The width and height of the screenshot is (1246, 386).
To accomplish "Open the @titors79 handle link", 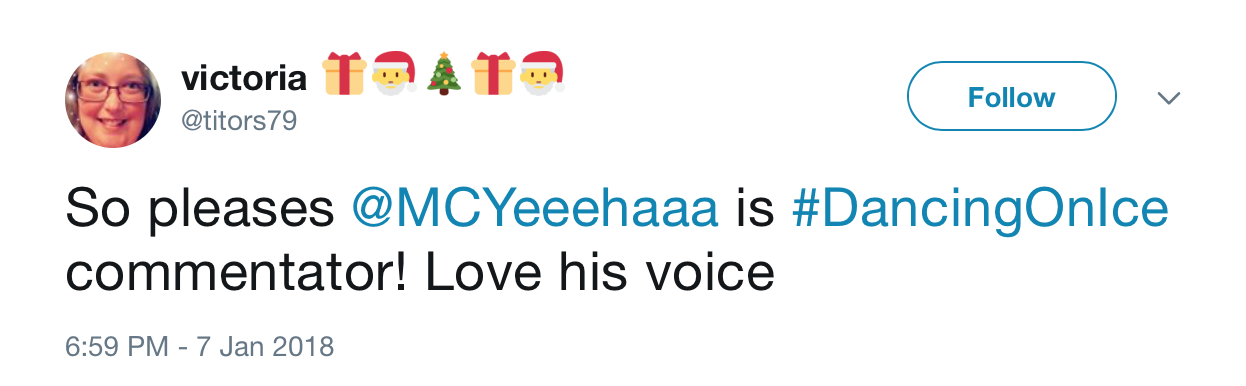I will coord(238,120).
